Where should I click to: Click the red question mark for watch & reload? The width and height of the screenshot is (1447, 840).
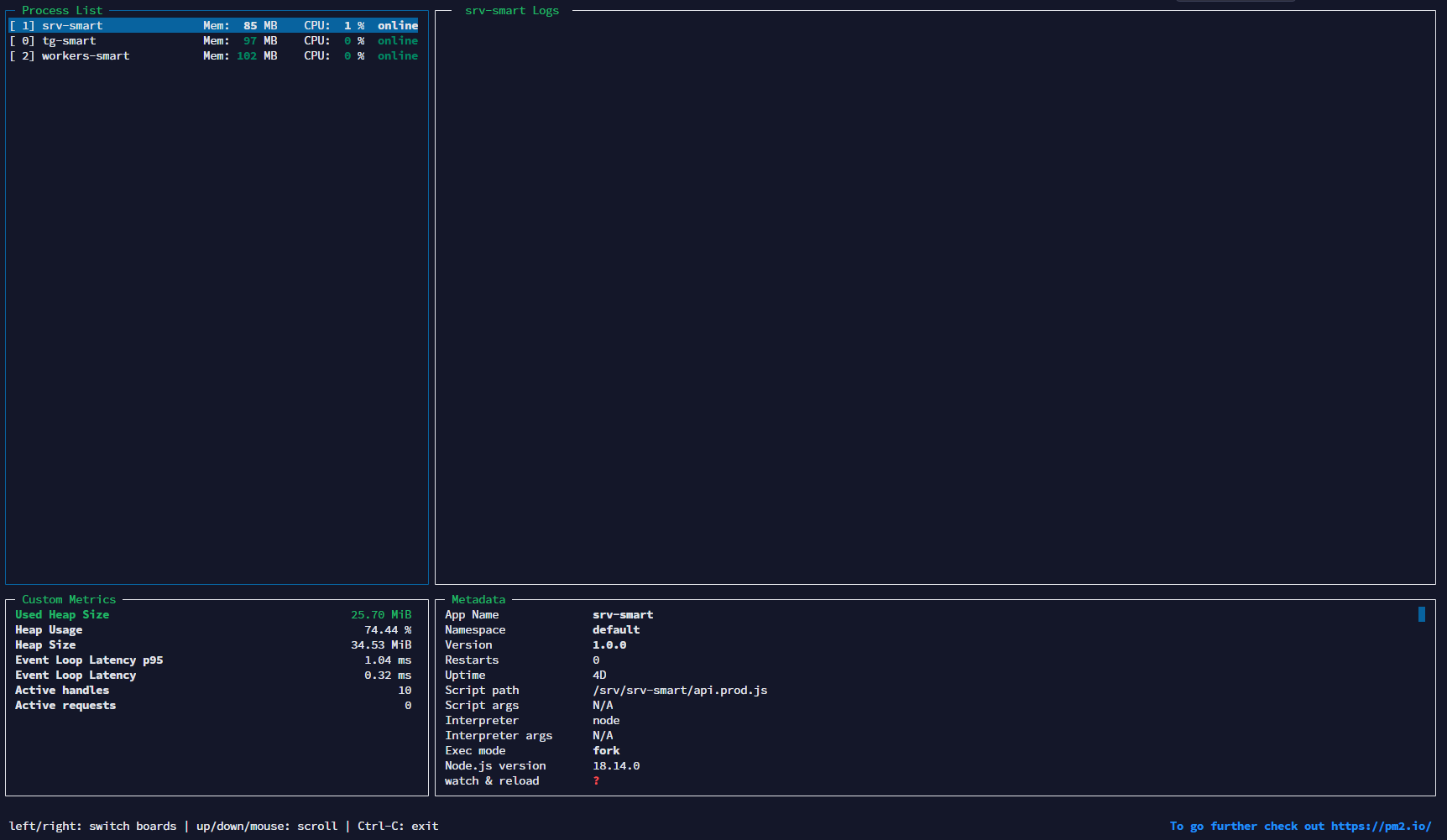[596, 781]
